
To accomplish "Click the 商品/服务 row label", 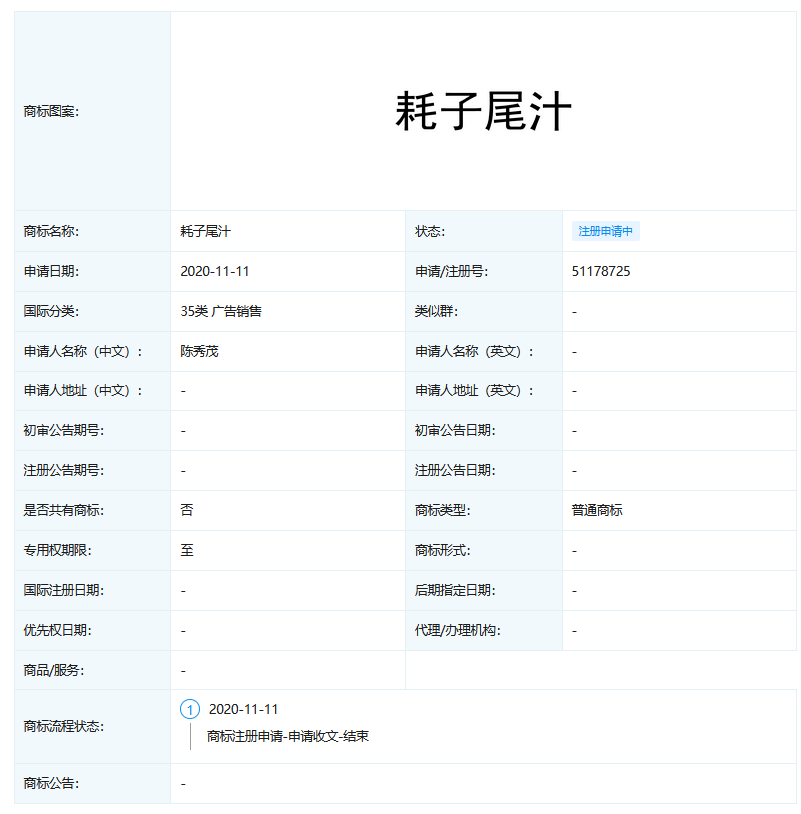I will (x=52, y=670).
